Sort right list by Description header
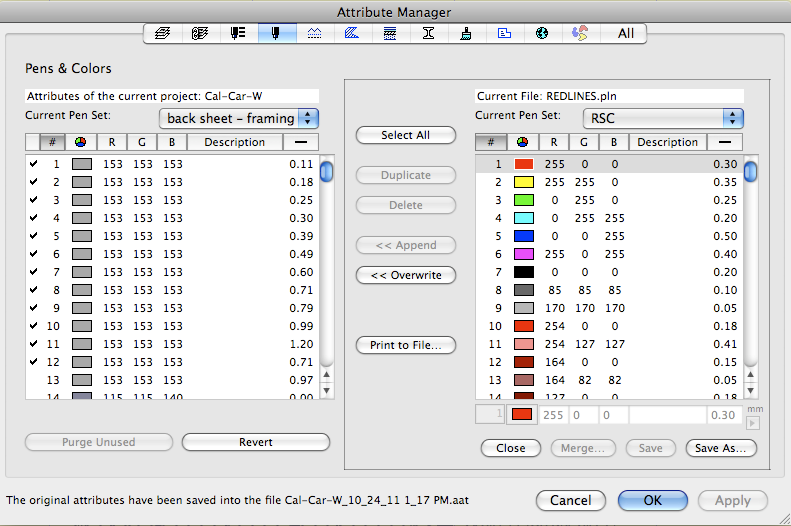 pos(667,142)
